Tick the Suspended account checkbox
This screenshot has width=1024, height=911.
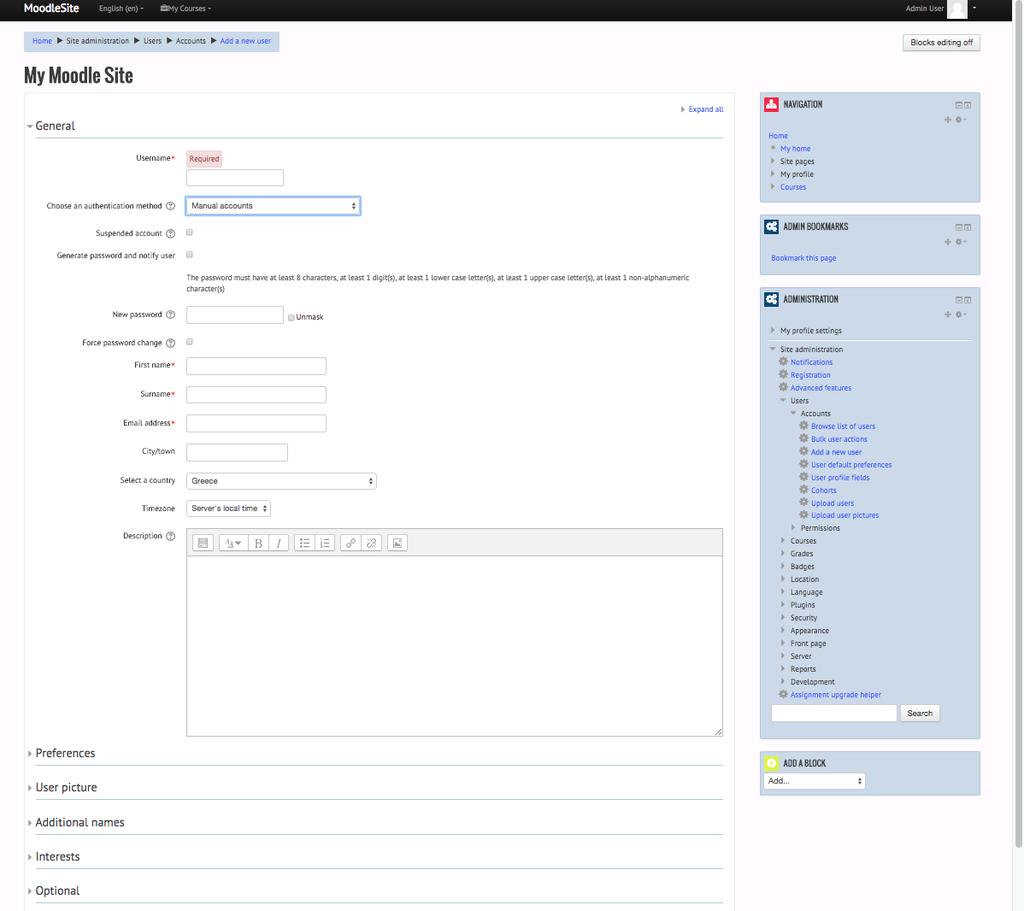189,232
